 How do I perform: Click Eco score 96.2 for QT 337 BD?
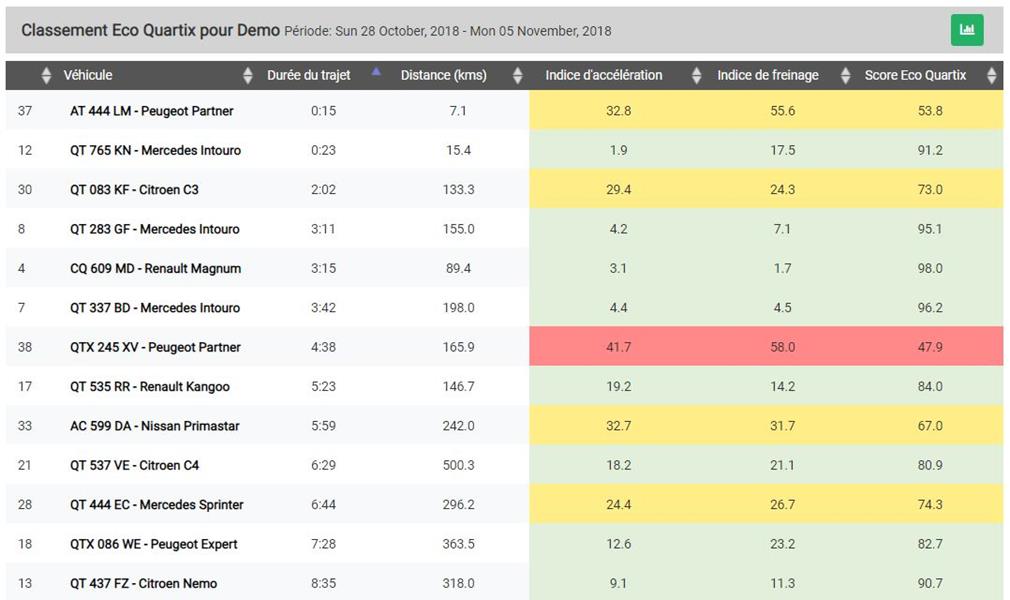click(x=930, y=307)
